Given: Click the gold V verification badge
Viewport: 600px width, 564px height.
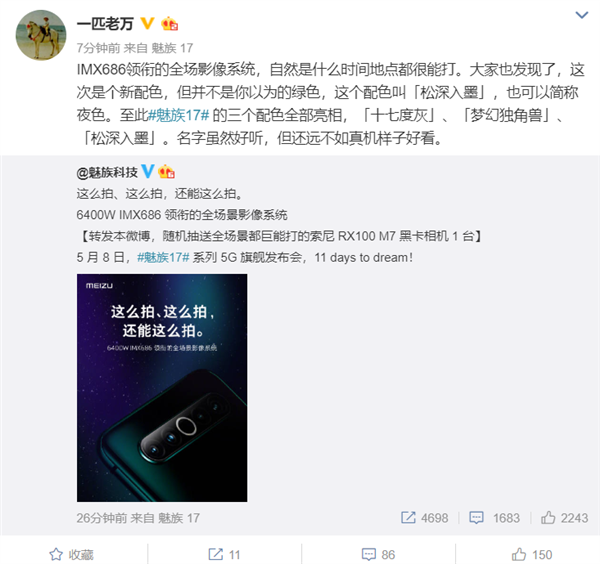Looking at the screenshot, I should click(x=147, y=23).
